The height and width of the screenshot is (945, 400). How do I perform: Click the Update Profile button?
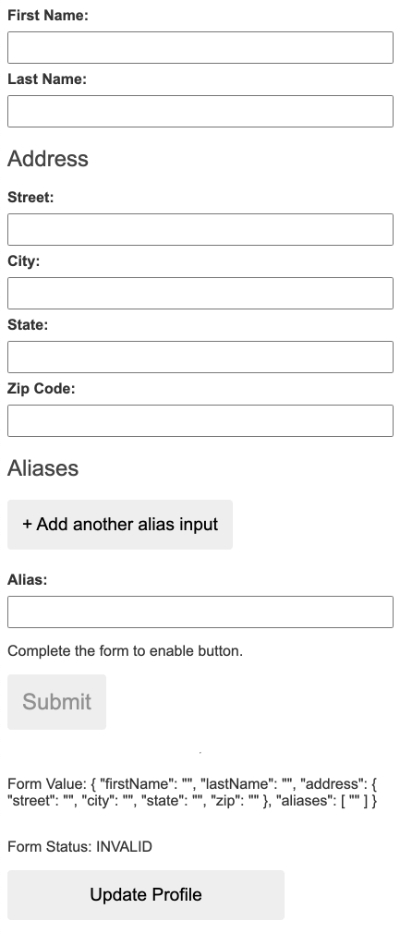pos(146,895)
